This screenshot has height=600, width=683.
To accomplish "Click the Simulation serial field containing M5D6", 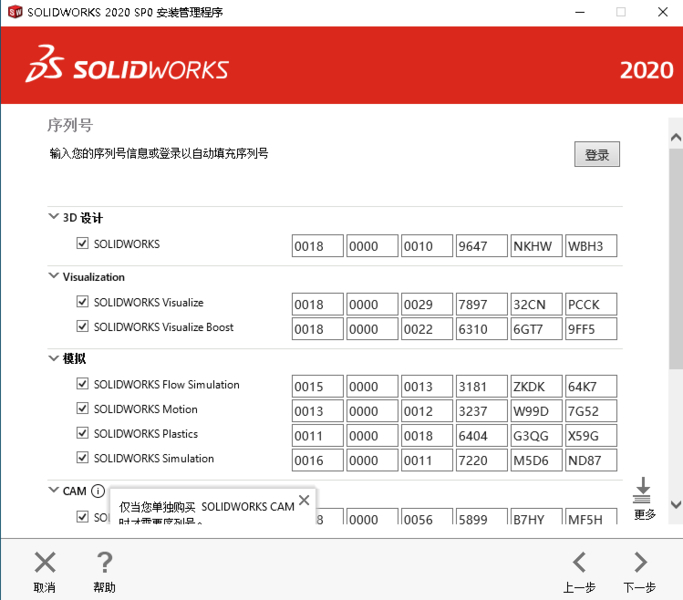I will point(536,460).
